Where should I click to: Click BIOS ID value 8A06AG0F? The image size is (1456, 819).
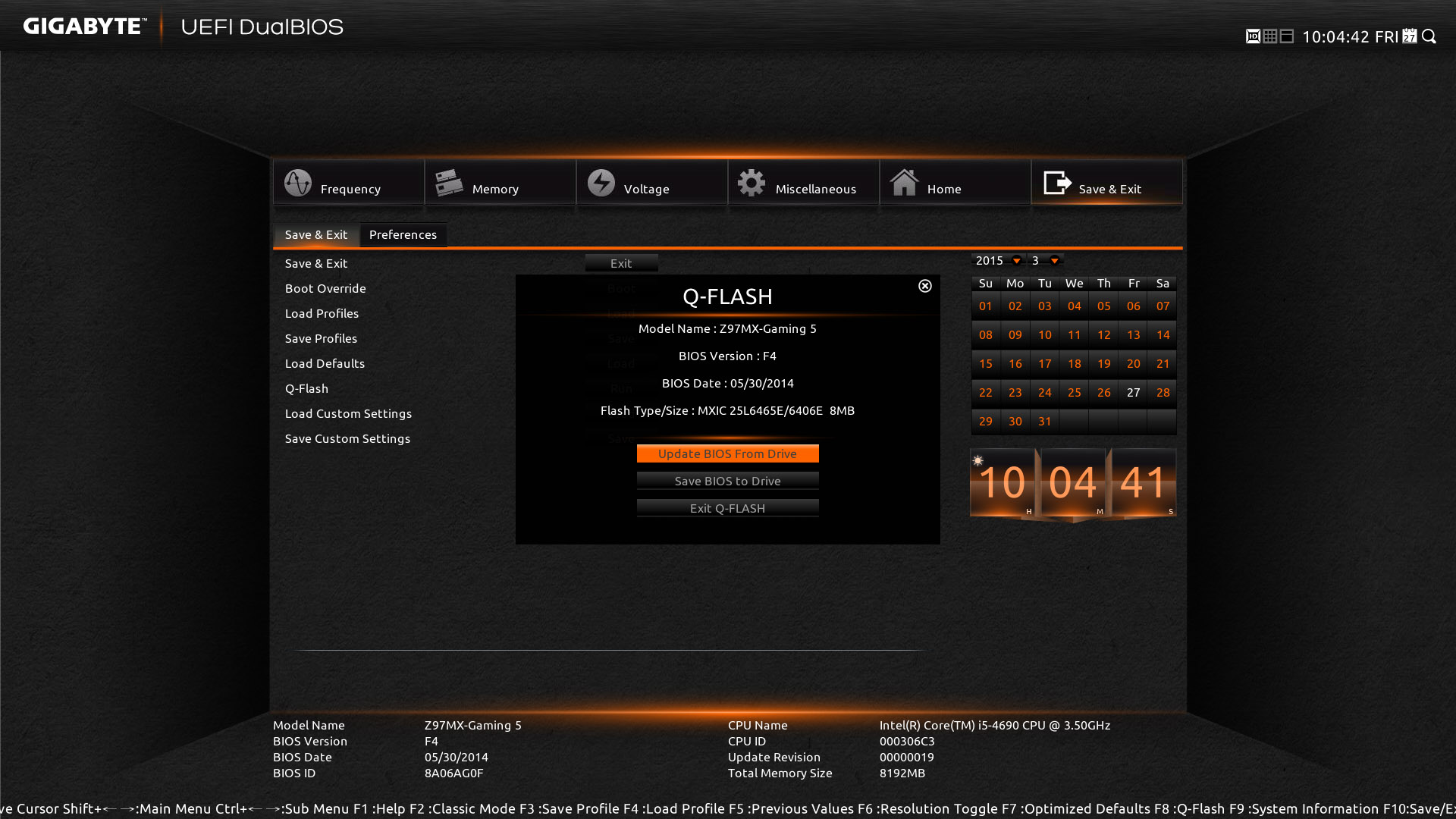pyautogui.click(x=453, y=773)
